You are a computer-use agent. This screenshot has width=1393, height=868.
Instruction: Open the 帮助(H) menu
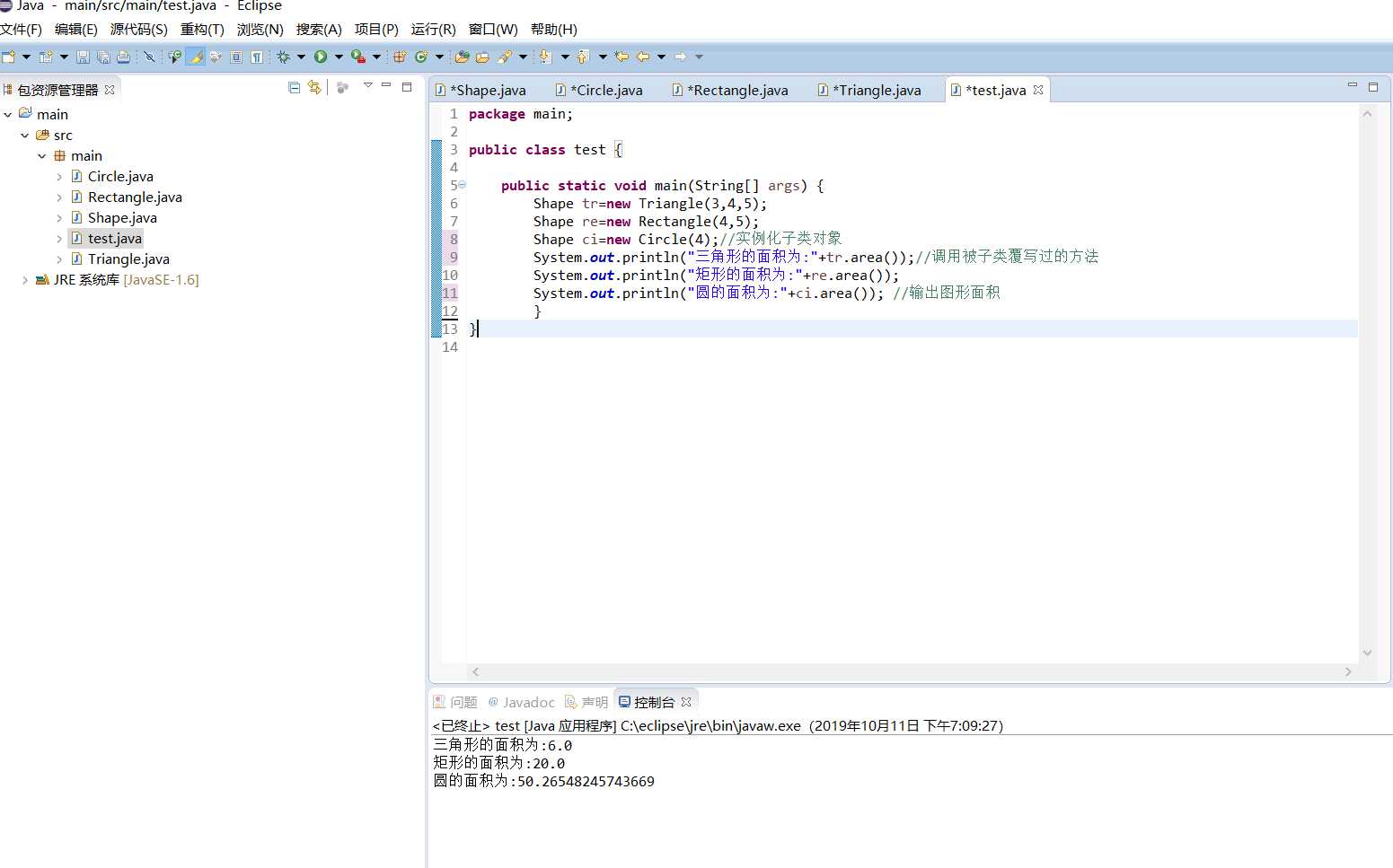coord(554,29)
